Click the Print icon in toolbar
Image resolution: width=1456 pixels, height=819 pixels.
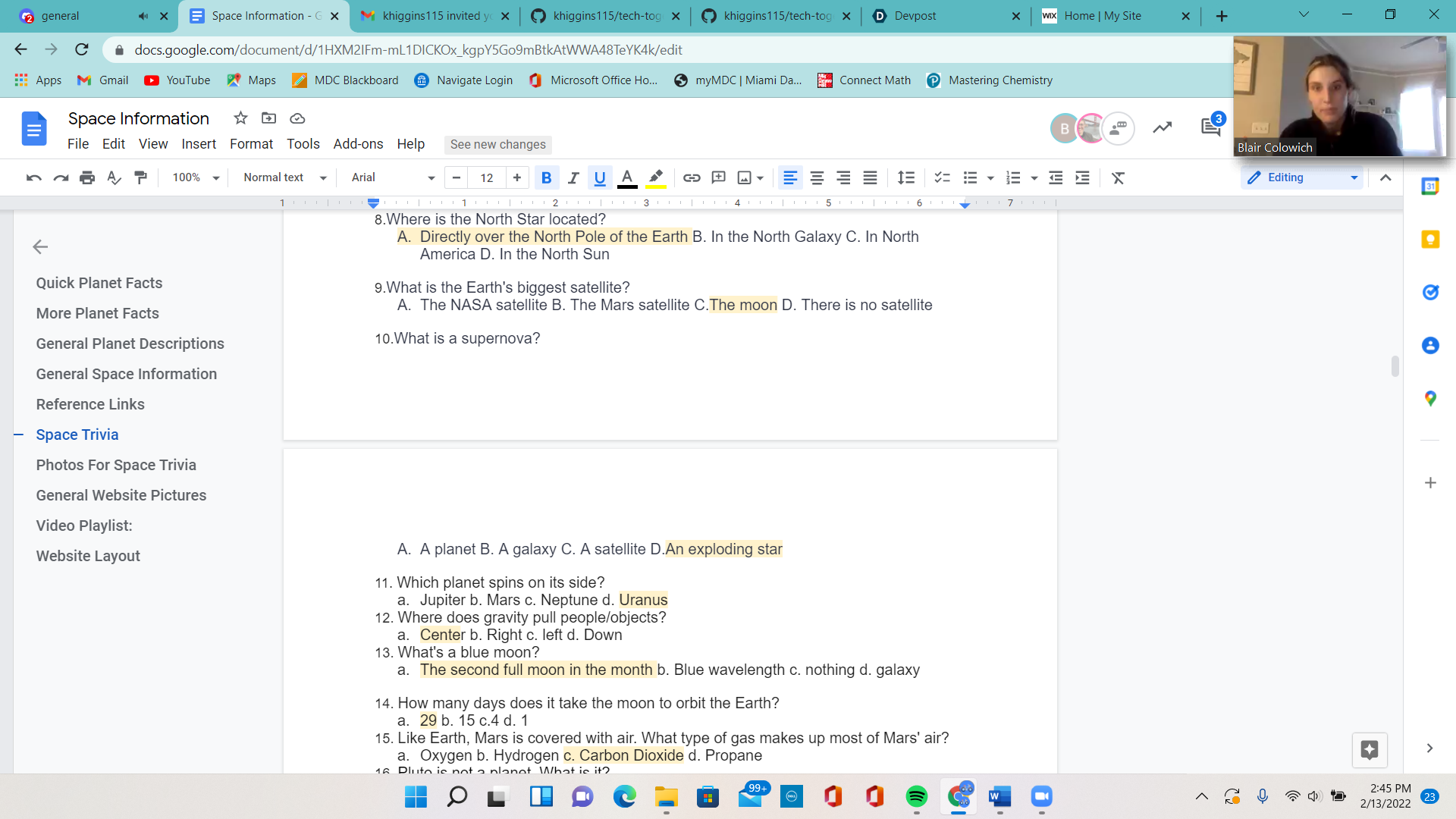click(x=87, y=177)
